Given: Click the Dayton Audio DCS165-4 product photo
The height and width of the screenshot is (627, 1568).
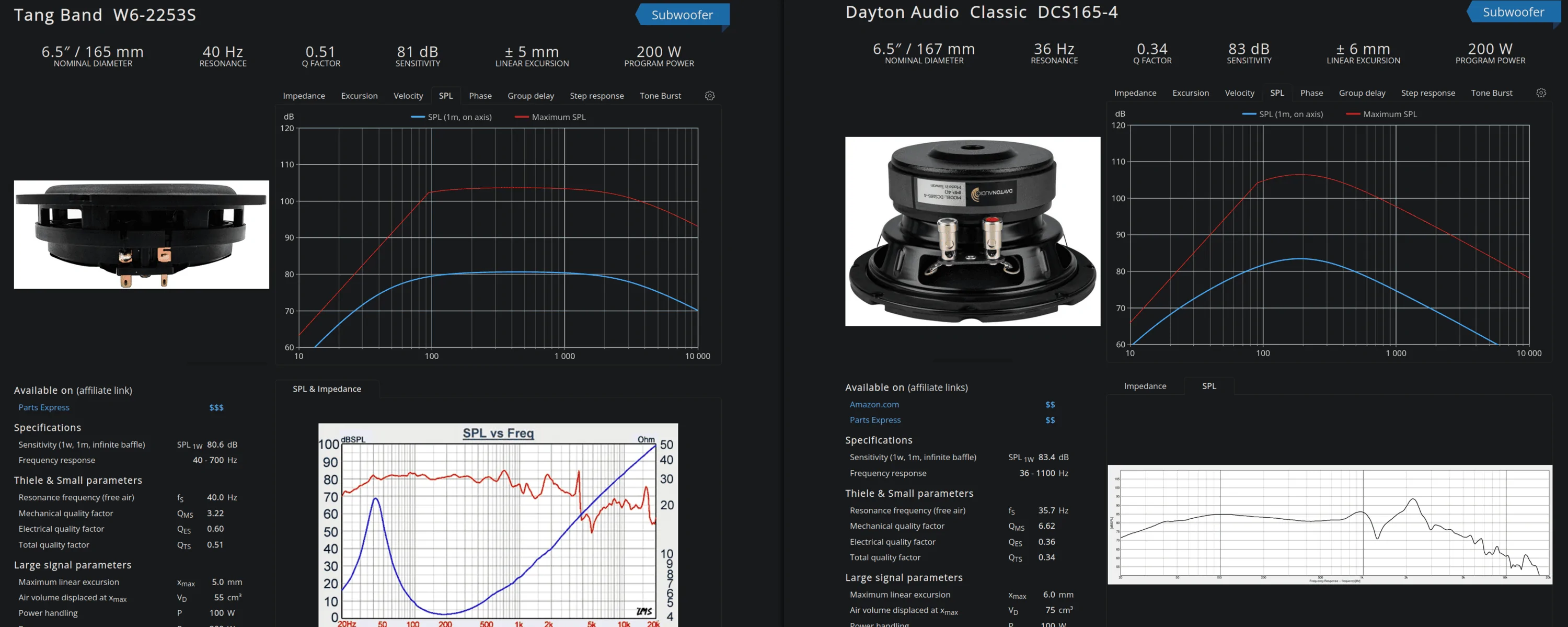Looking at the screenshot, I should (x=973, y=231).
